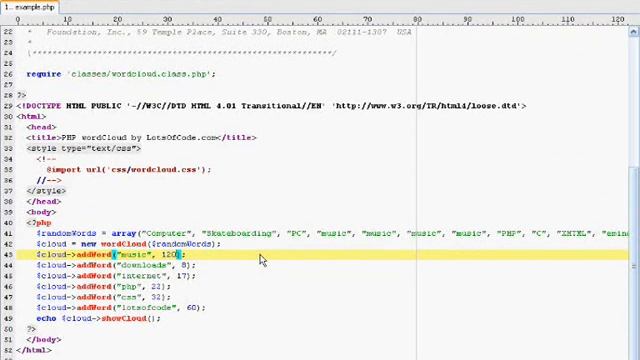Switch to the example.php tab
The width and height of the screenshot is (640, 360).
[29, 7]
